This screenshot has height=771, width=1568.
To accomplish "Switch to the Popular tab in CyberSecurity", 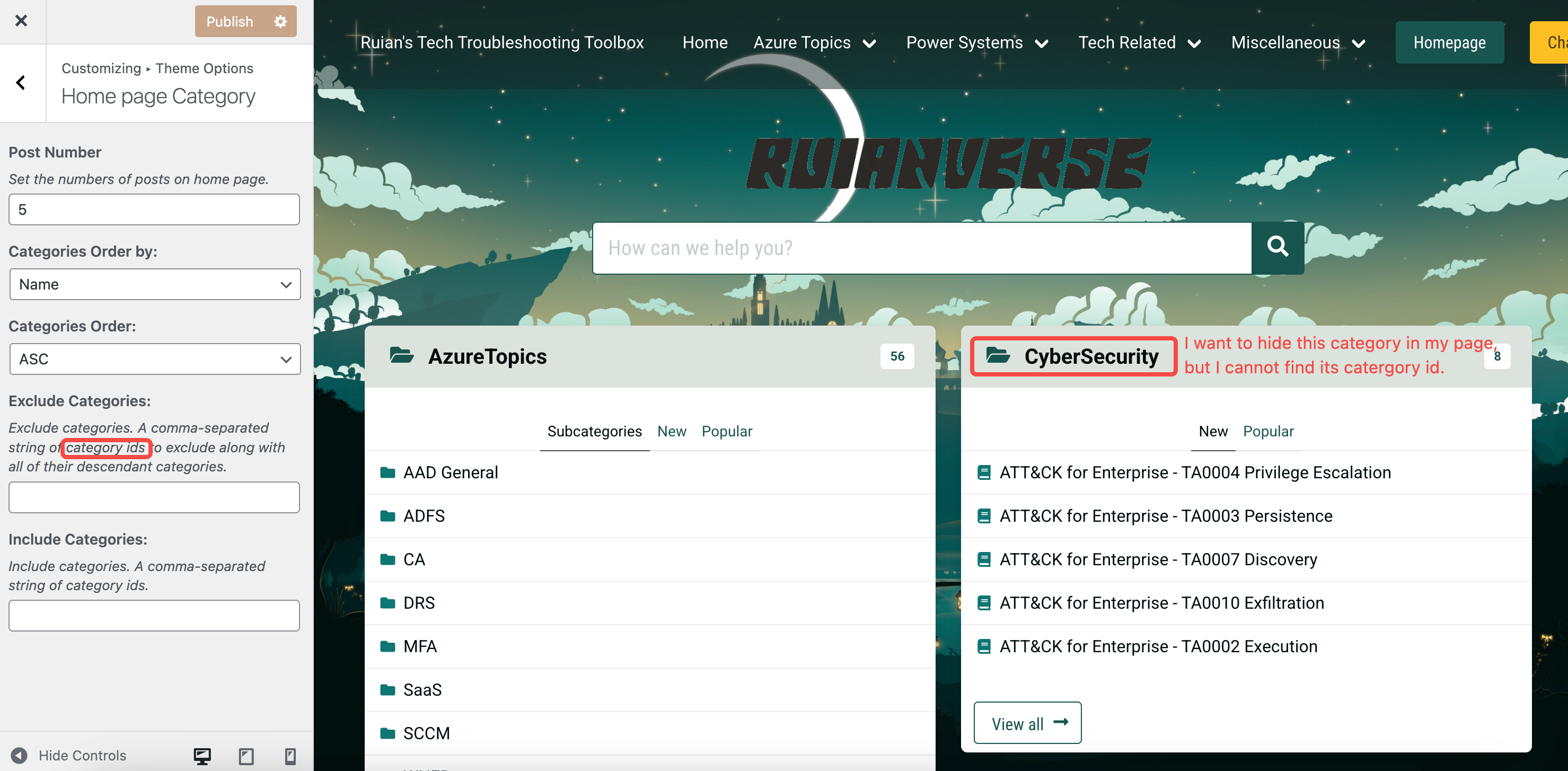I will (x=1269, y=431).
